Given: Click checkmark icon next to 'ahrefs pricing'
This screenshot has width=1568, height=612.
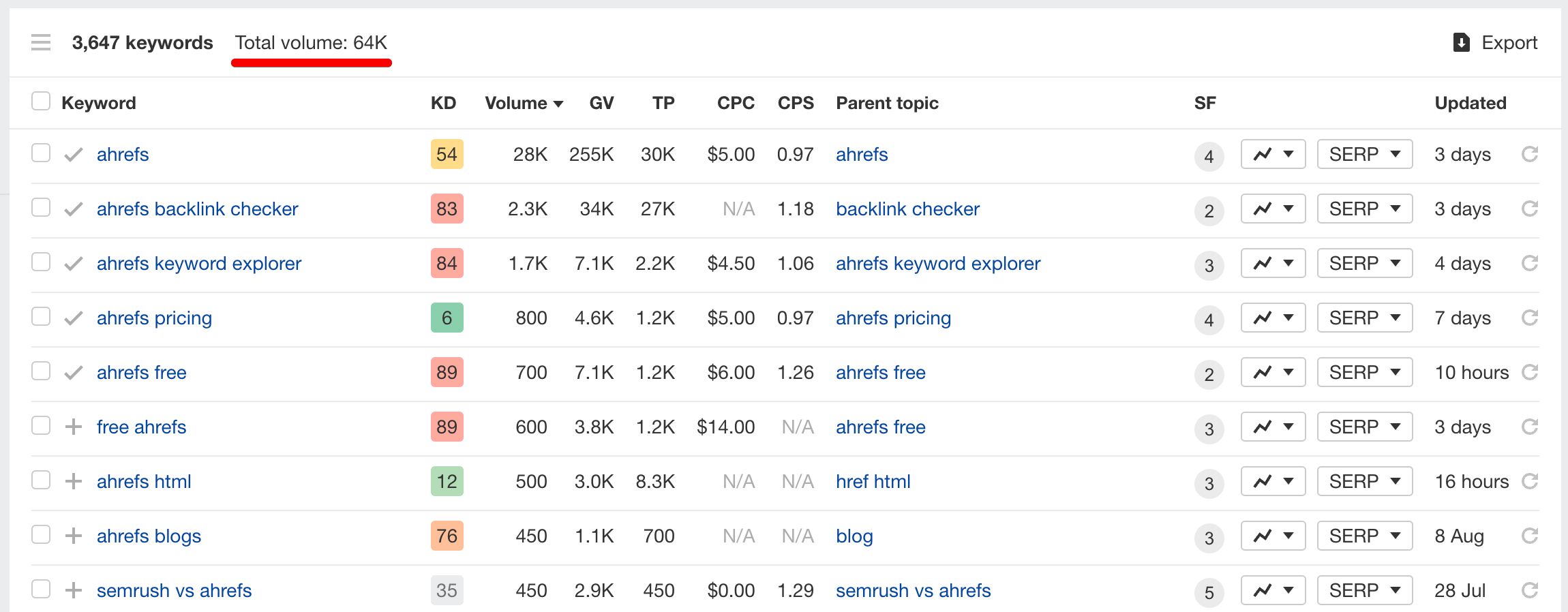Looking at the screenshot, I should 74,318.
